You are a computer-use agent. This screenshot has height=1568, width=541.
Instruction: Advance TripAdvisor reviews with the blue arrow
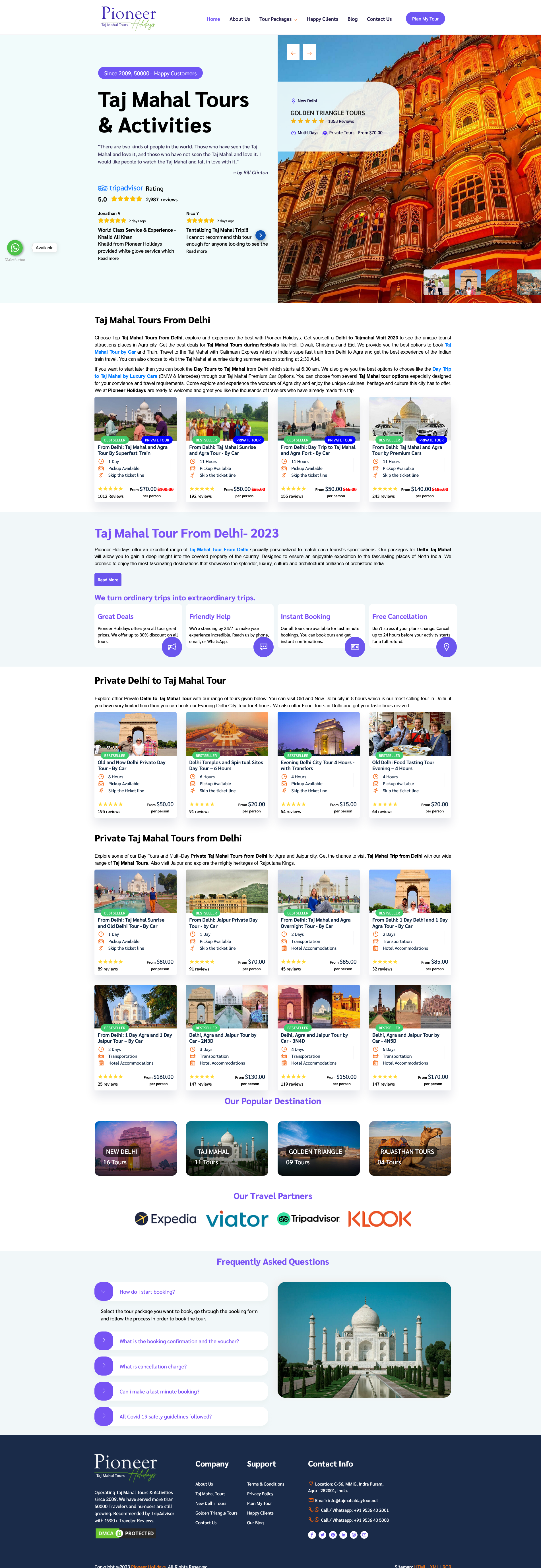pyautogui.click(x=260, y=235)
